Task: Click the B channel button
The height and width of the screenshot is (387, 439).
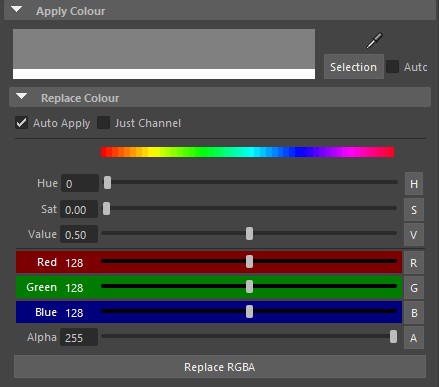Action: click(x=414, y=313)
